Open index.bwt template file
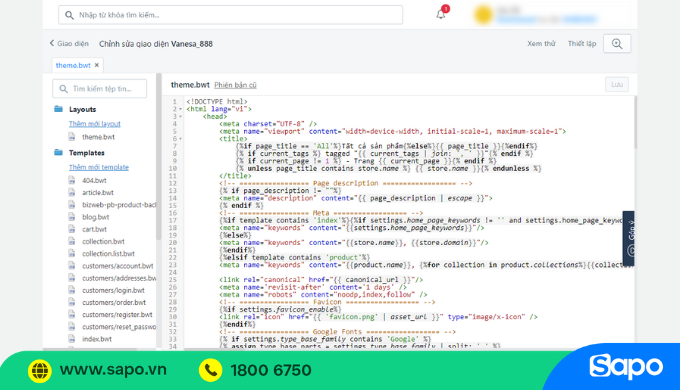 [97, 338]
